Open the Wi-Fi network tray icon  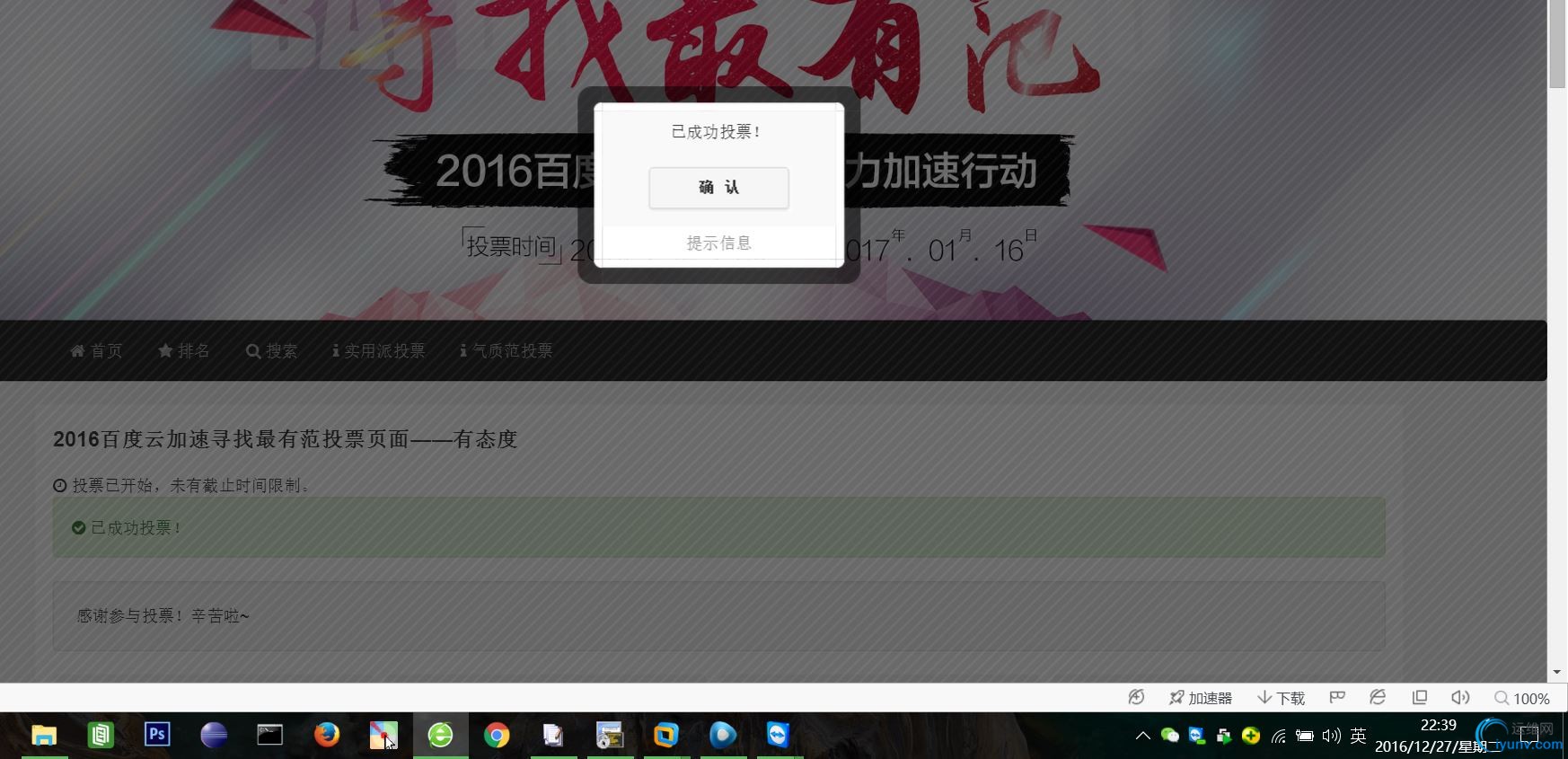1279,737
